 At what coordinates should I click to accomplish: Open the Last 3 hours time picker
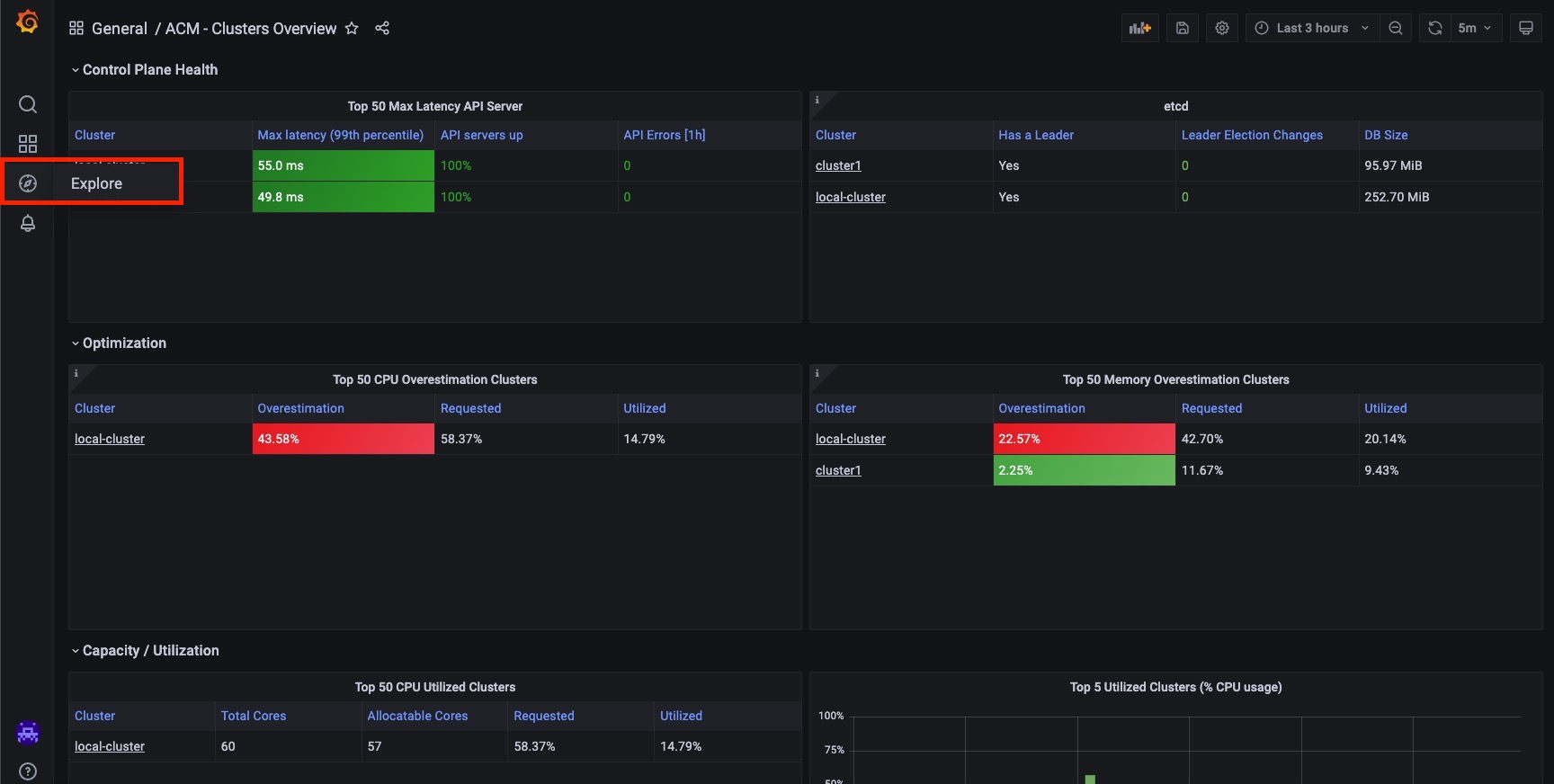[x=1311, y=28]
